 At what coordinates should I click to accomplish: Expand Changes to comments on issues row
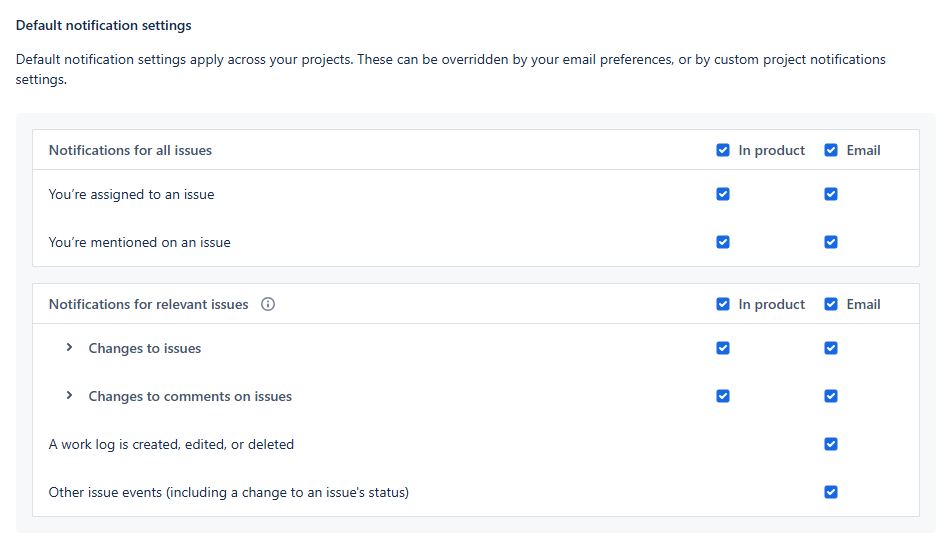click(69, 396)
